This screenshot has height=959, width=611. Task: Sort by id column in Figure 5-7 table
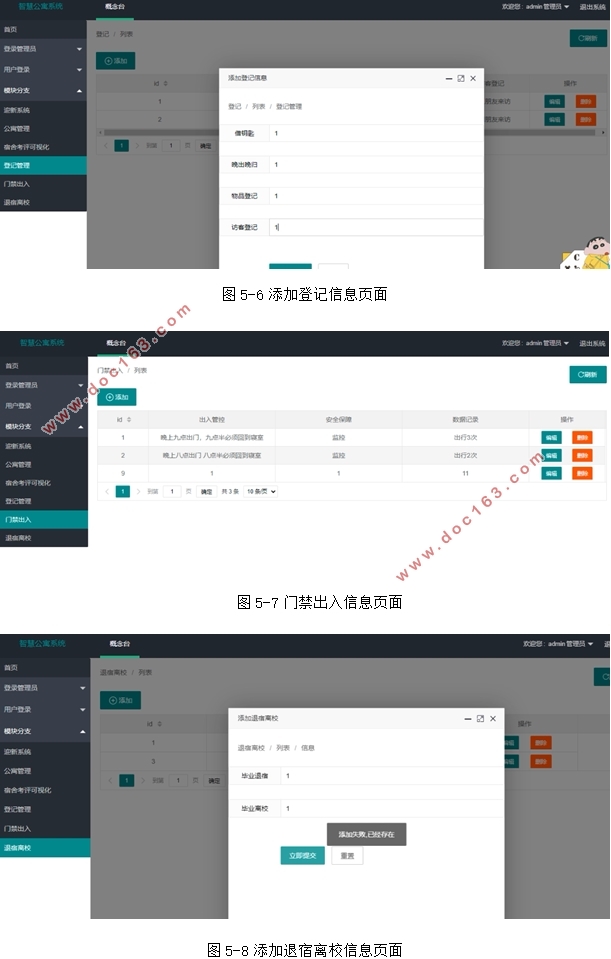coord(128,420)
